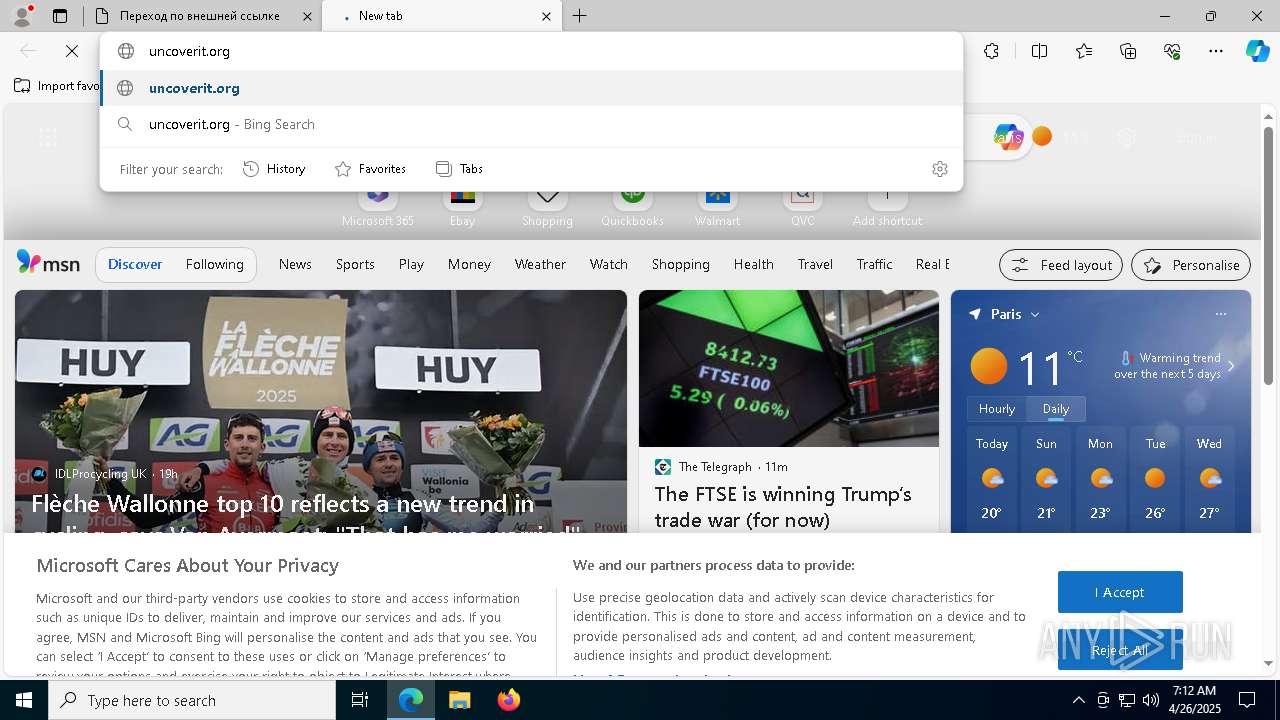The height and width of the screenshot is (720, 1280).
Task: Launch Firefox from taskbar
Action: [508, 700]
